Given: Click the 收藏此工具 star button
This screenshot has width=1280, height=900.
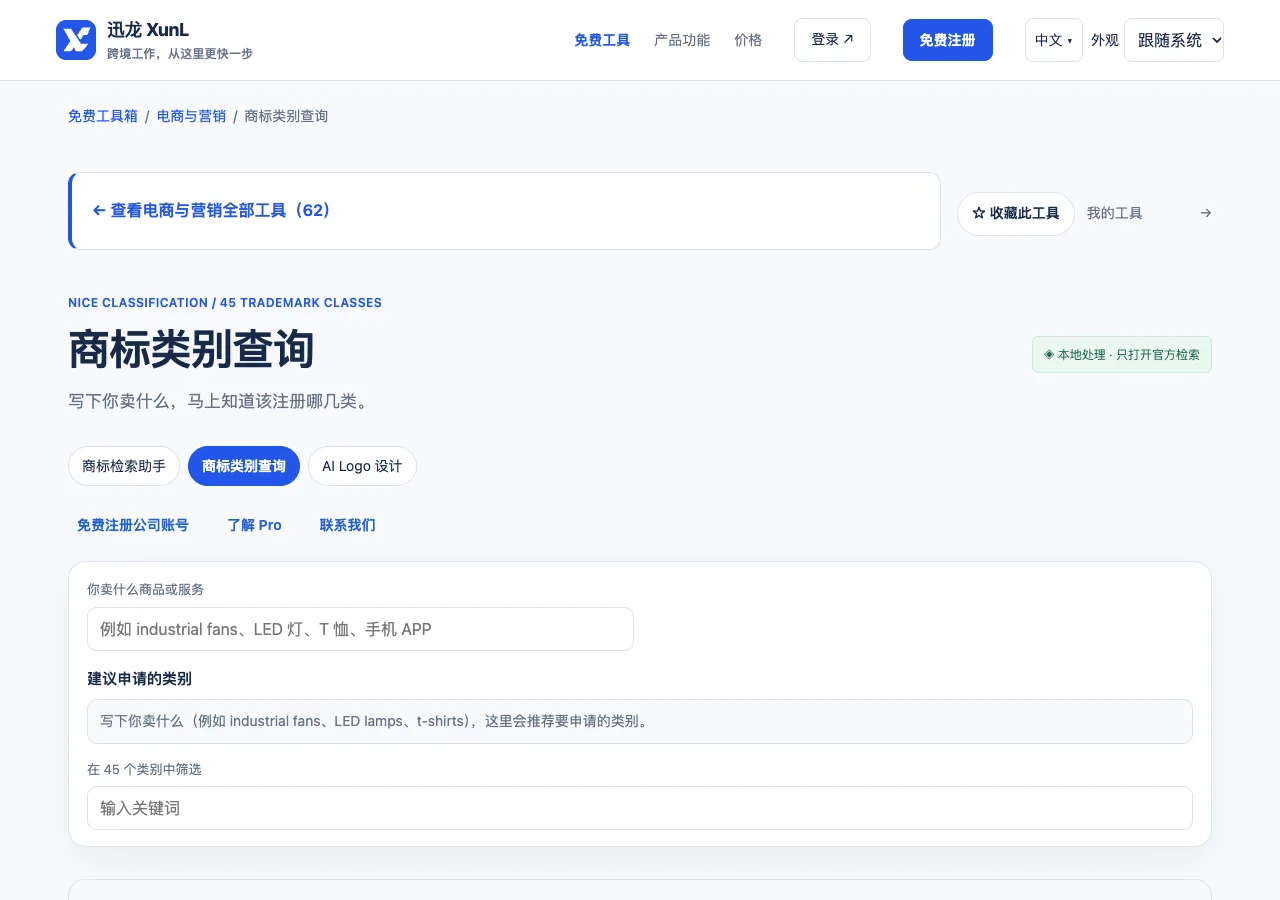Looking at the screenshot, I should [x=1016, y=214].
